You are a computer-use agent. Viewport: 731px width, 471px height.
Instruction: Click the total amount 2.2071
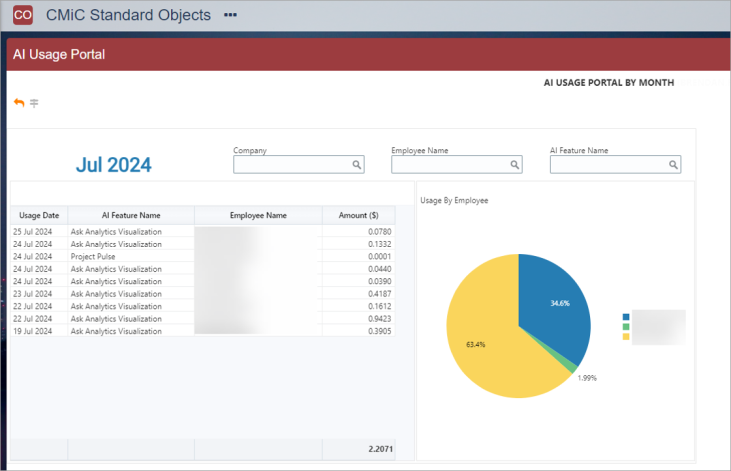pyautogui.click(x=380, y=449)
